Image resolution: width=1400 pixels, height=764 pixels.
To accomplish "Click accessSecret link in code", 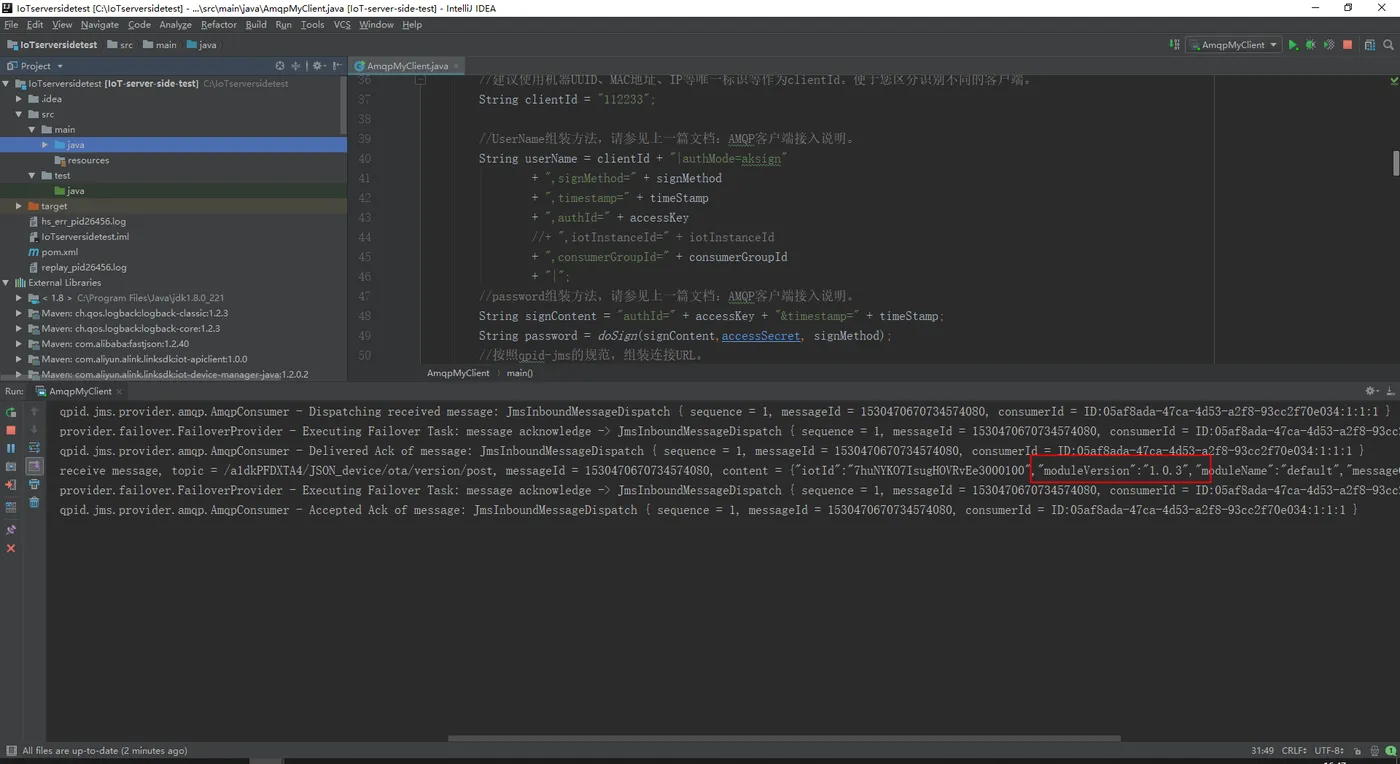I will [761, 336].
